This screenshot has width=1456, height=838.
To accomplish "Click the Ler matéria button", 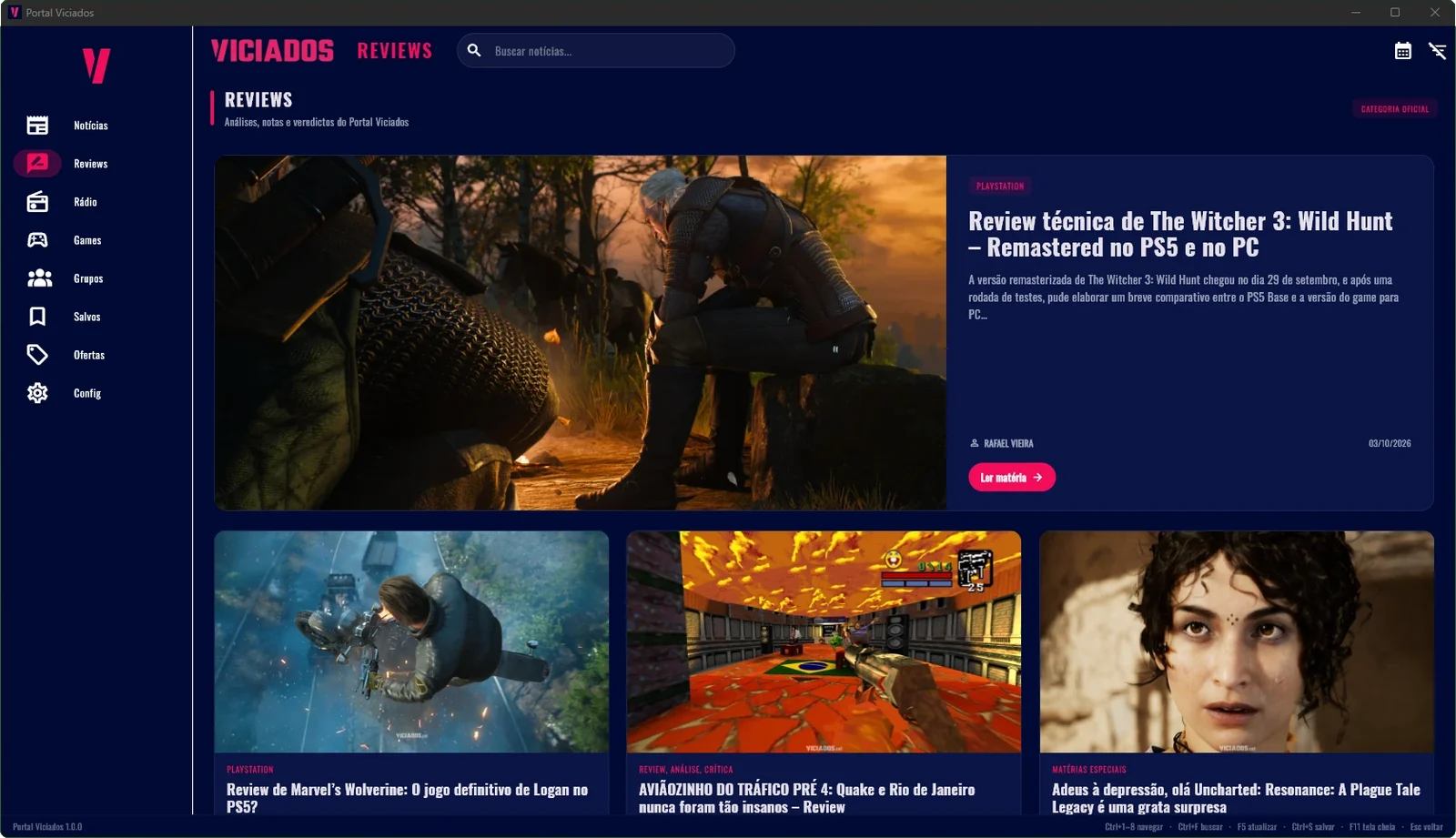I will pyautogui.click(x=1012, y=478).
